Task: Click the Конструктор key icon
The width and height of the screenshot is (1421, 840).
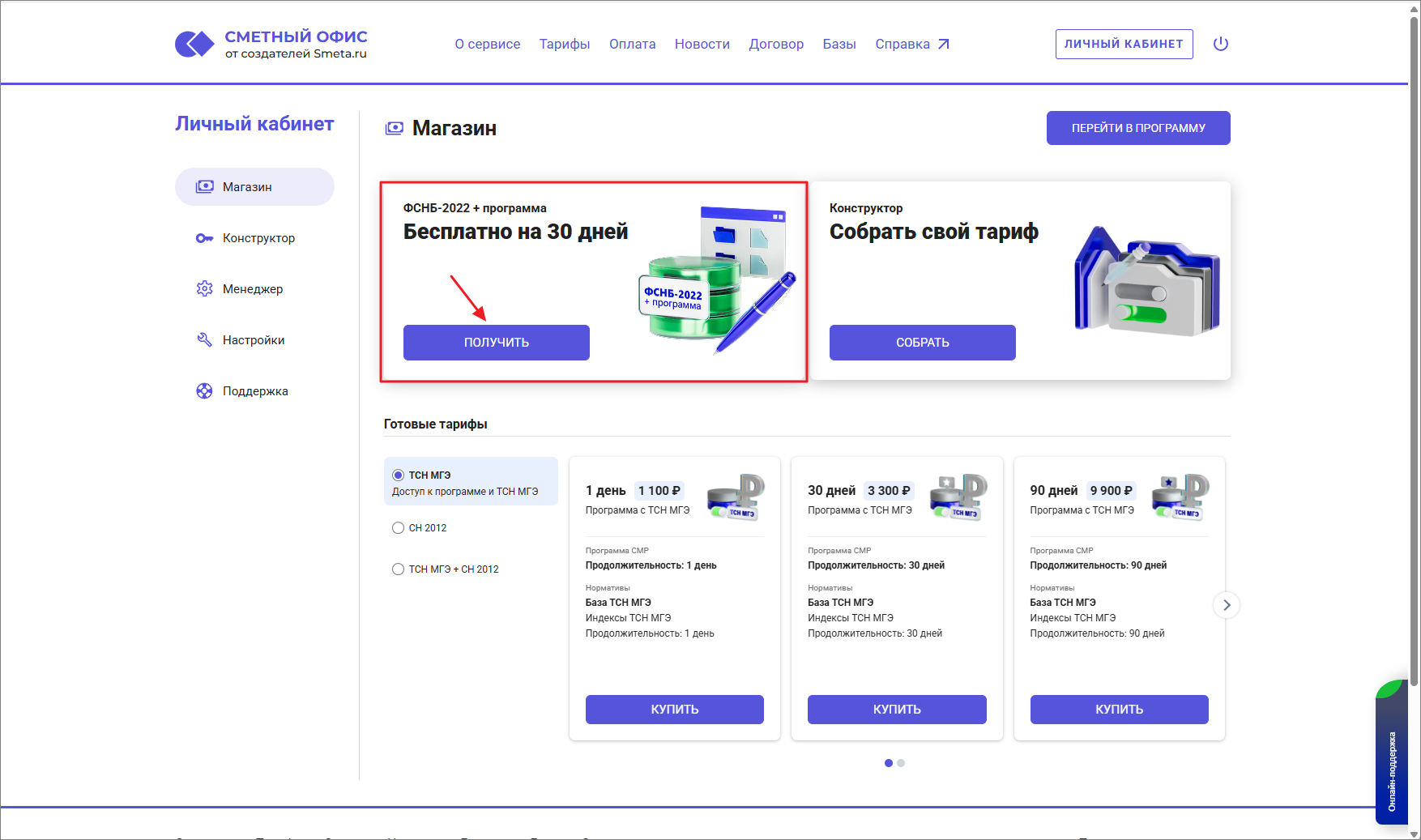Action: tap(204, 238)
